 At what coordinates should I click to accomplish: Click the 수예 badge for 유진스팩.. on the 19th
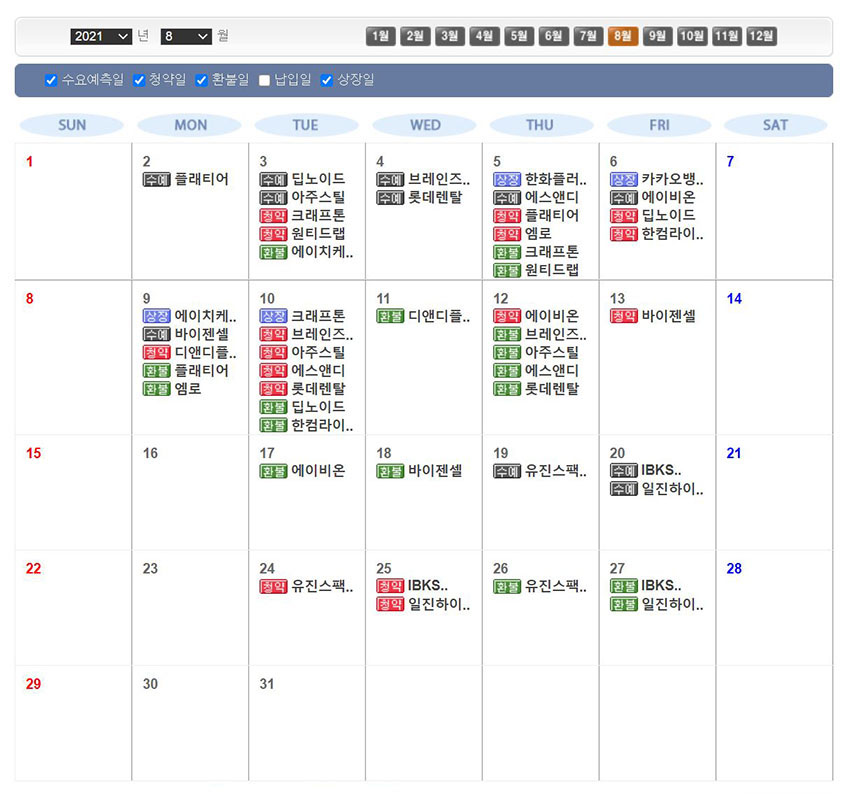pyautogui.click(x=507, y=471)
